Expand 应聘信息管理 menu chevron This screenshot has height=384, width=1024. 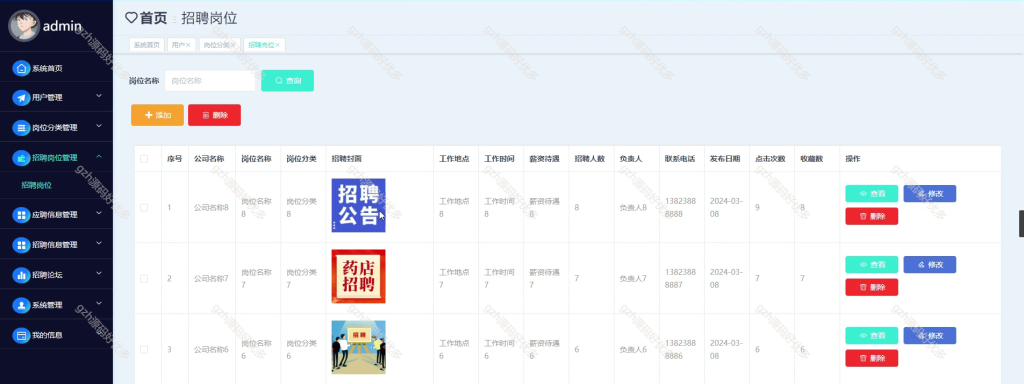point(99,213)
